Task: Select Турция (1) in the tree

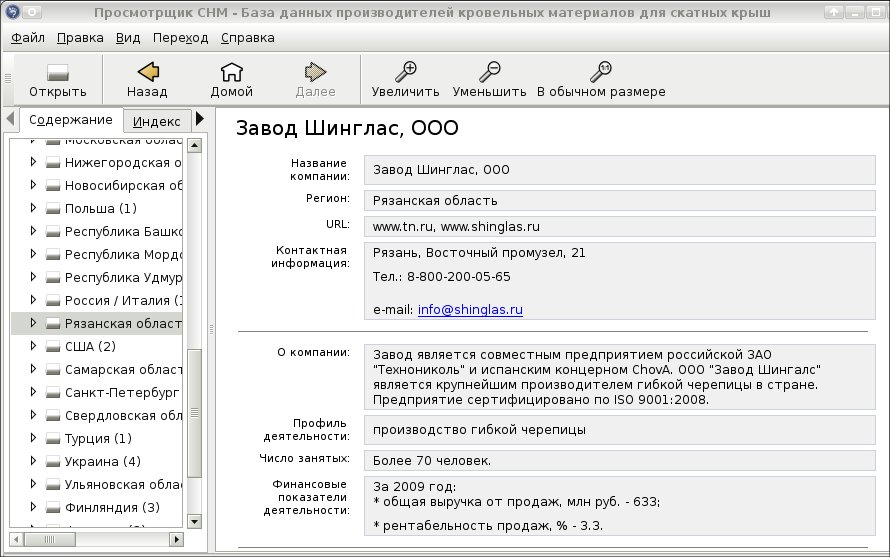Action: pyautogui.click(x=98, y=438)
